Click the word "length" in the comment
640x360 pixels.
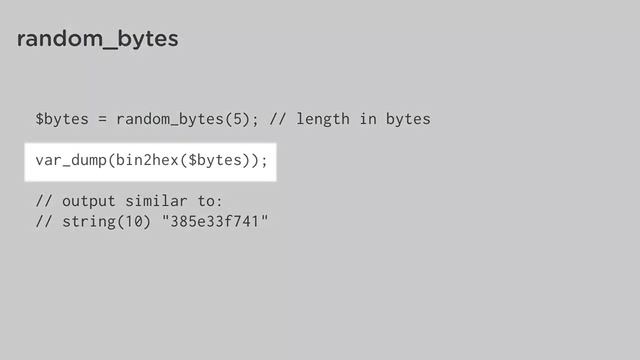(x=323, y=119)
